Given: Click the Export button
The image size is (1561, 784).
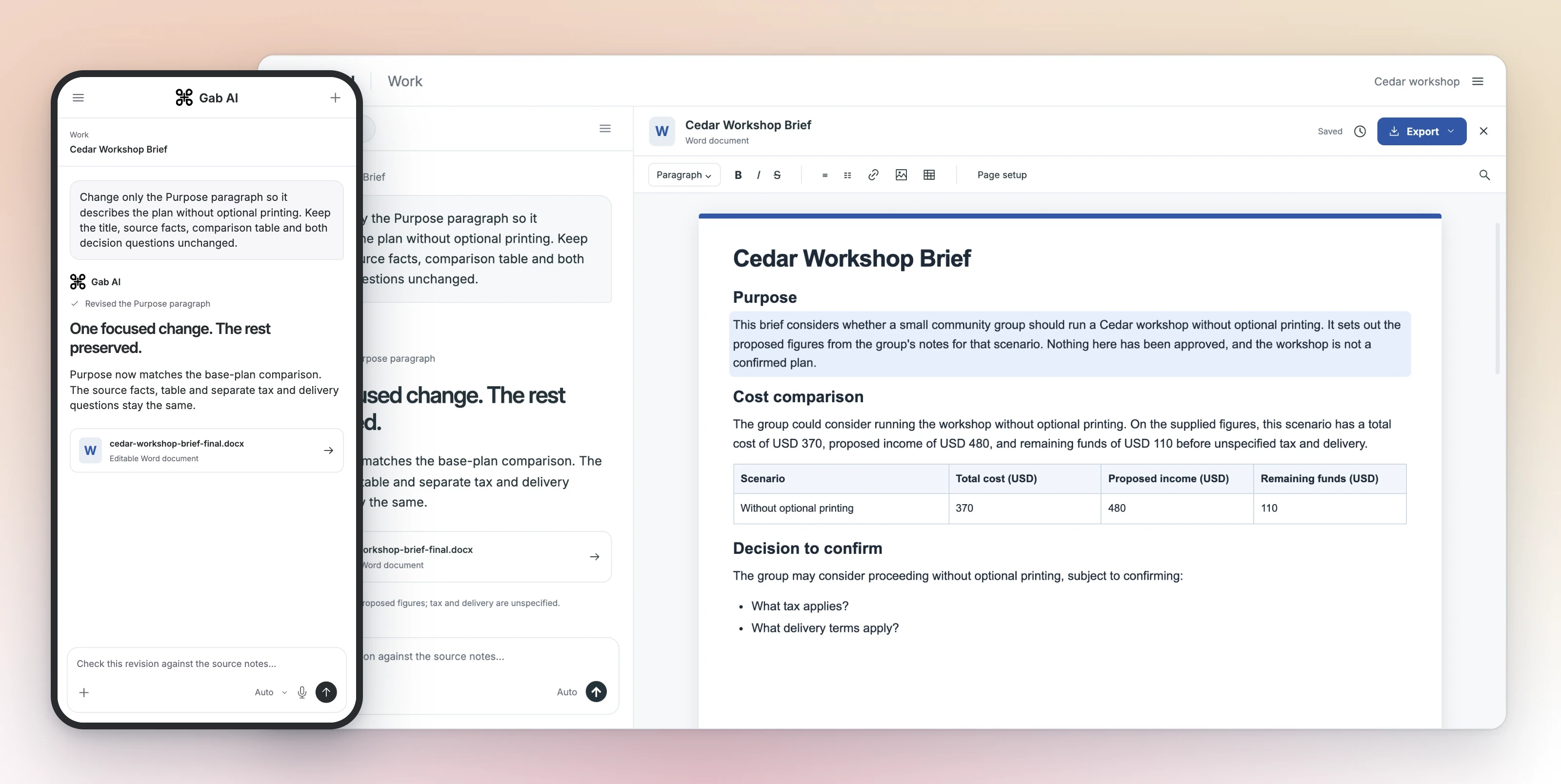Looking at the screenshot, I should coord(1421,132).
